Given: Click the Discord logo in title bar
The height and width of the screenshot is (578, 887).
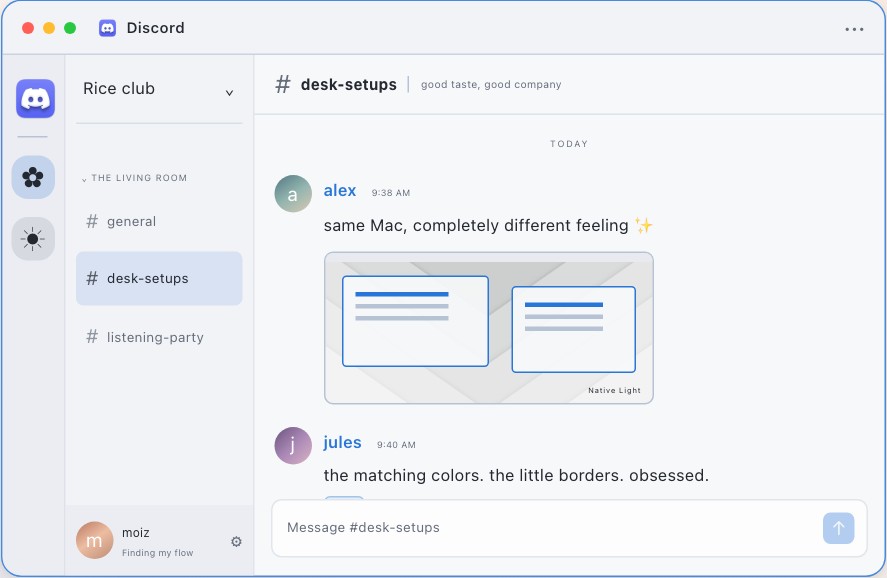Looking at the screenshot, I should (107, 28).
